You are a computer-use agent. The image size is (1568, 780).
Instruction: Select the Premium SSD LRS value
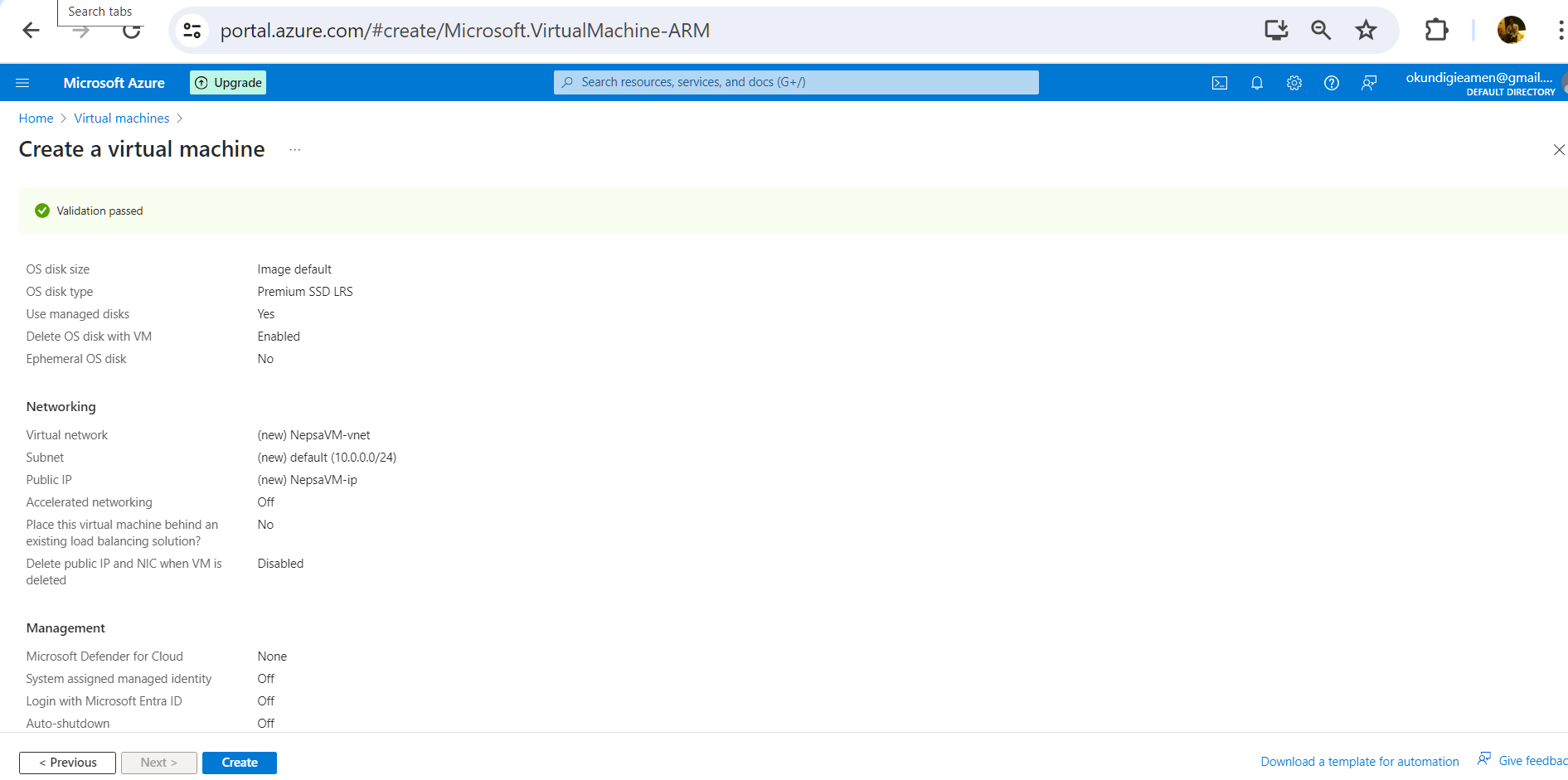click(305, 292)
